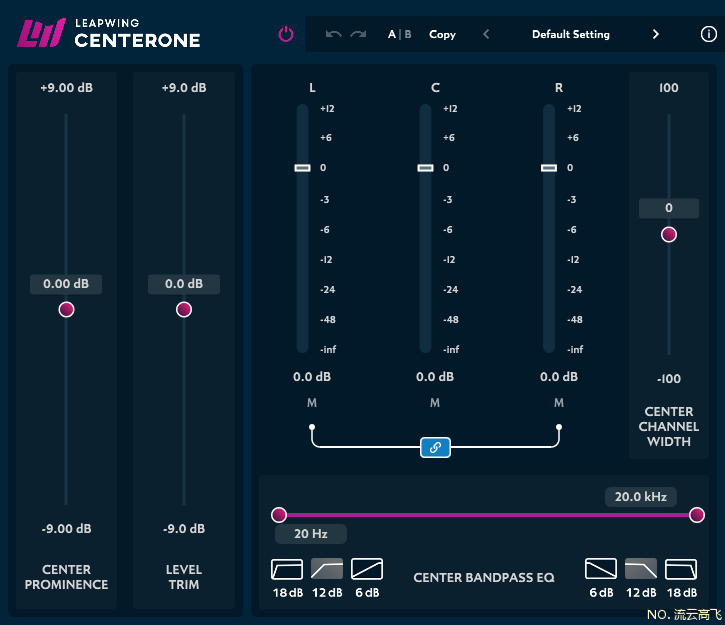Screen dimensions: 725x625
Task: Switch the A|B comparison state
Action: (399, 34)
